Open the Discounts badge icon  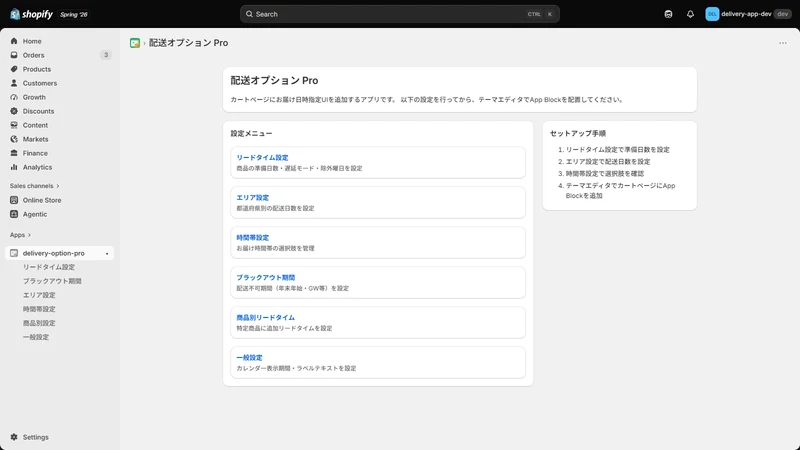tap(14, 111)
